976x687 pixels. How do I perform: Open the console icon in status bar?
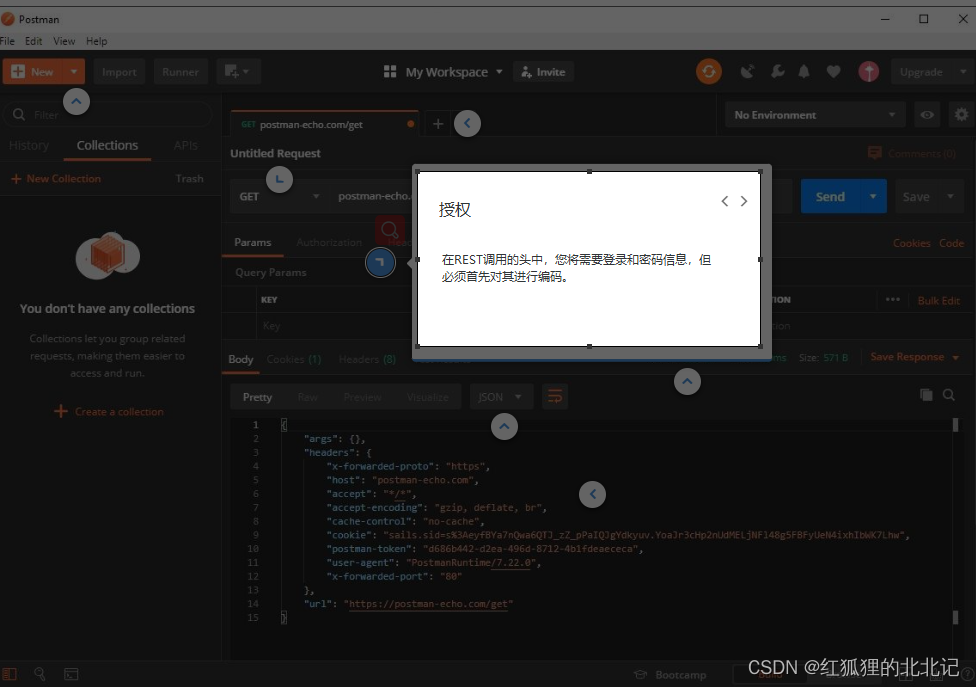(x=71, y=674)
